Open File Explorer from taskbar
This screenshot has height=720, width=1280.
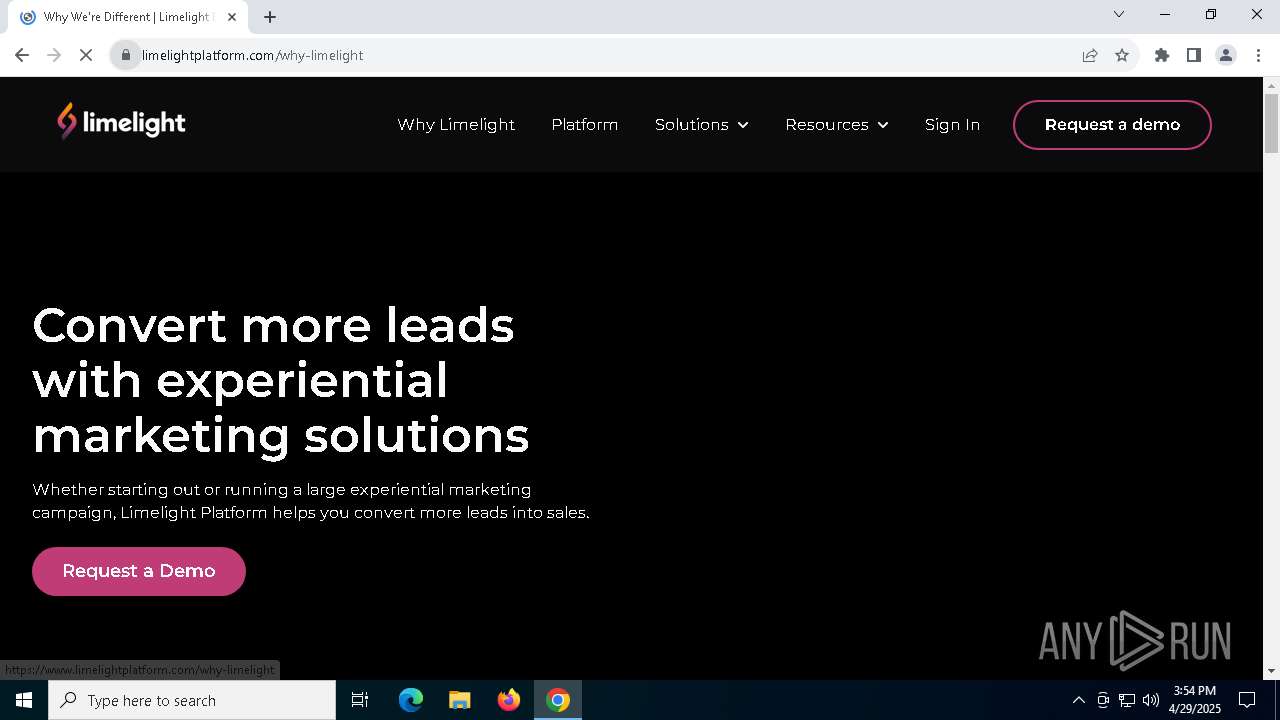pyautogui.click(x=460, y=700)
